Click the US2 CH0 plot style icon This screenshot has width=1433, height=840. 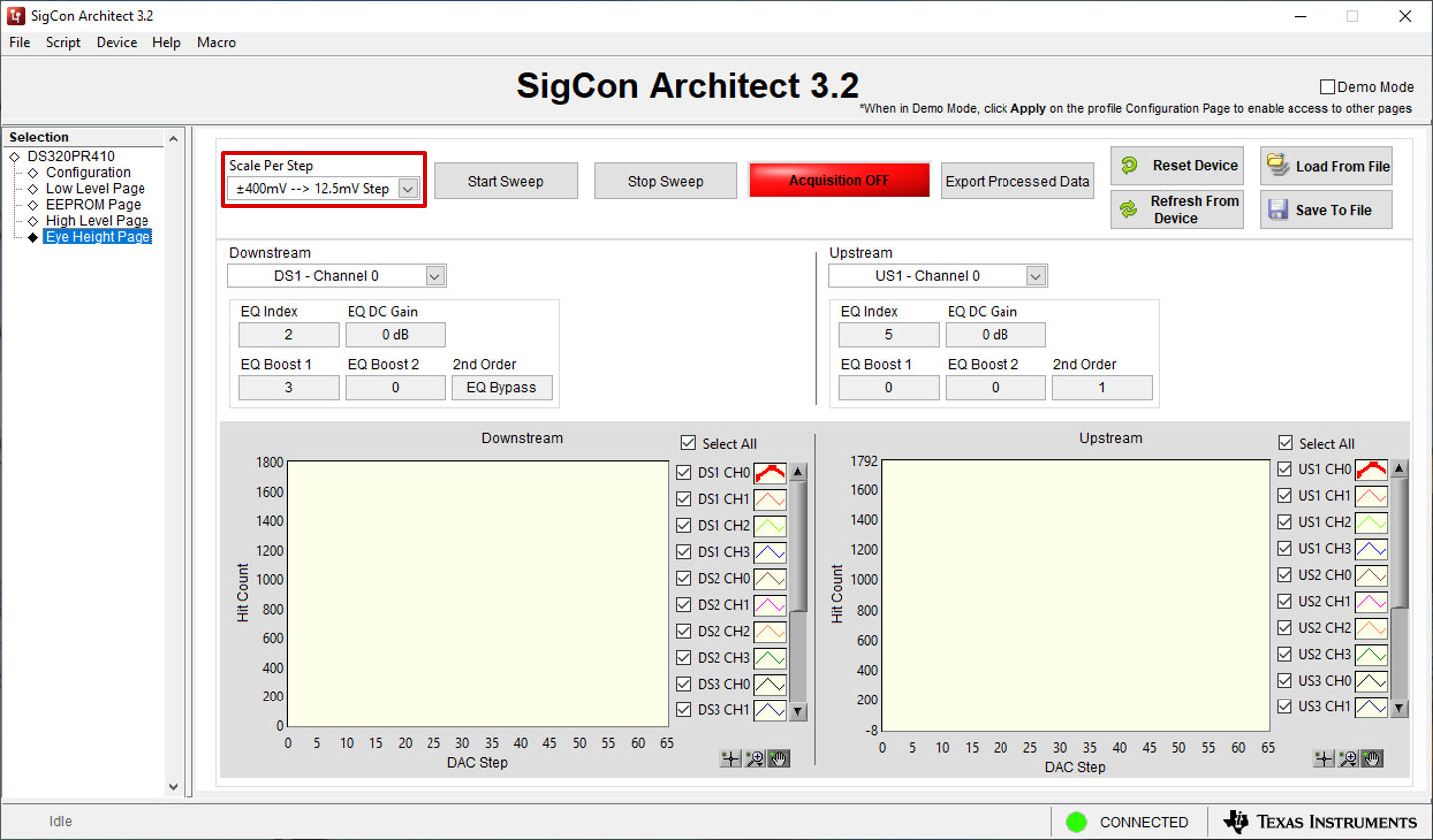(1372, 575)
